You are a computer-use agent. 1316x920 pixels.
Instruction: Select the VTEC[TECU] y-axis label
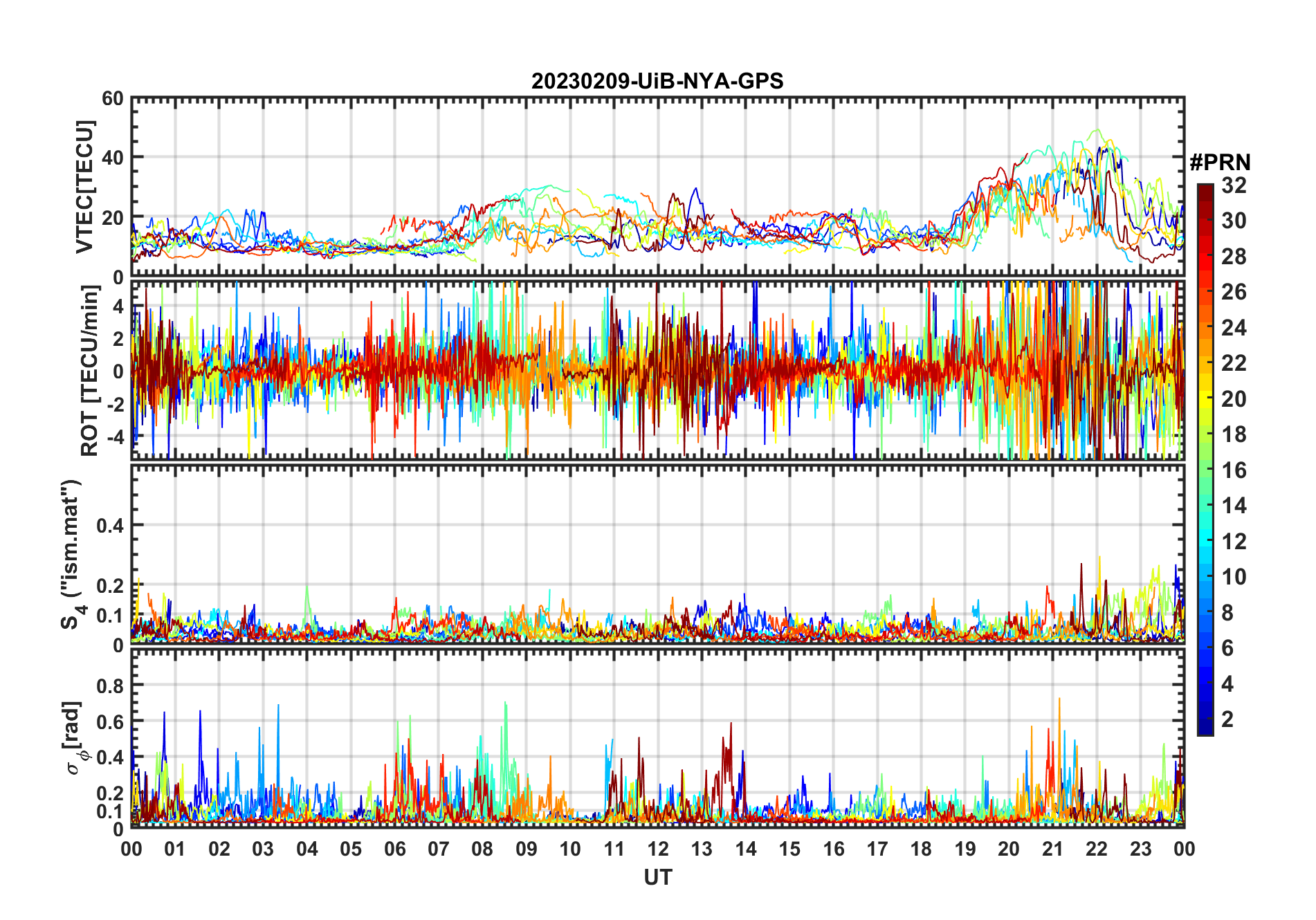[84, 187]
